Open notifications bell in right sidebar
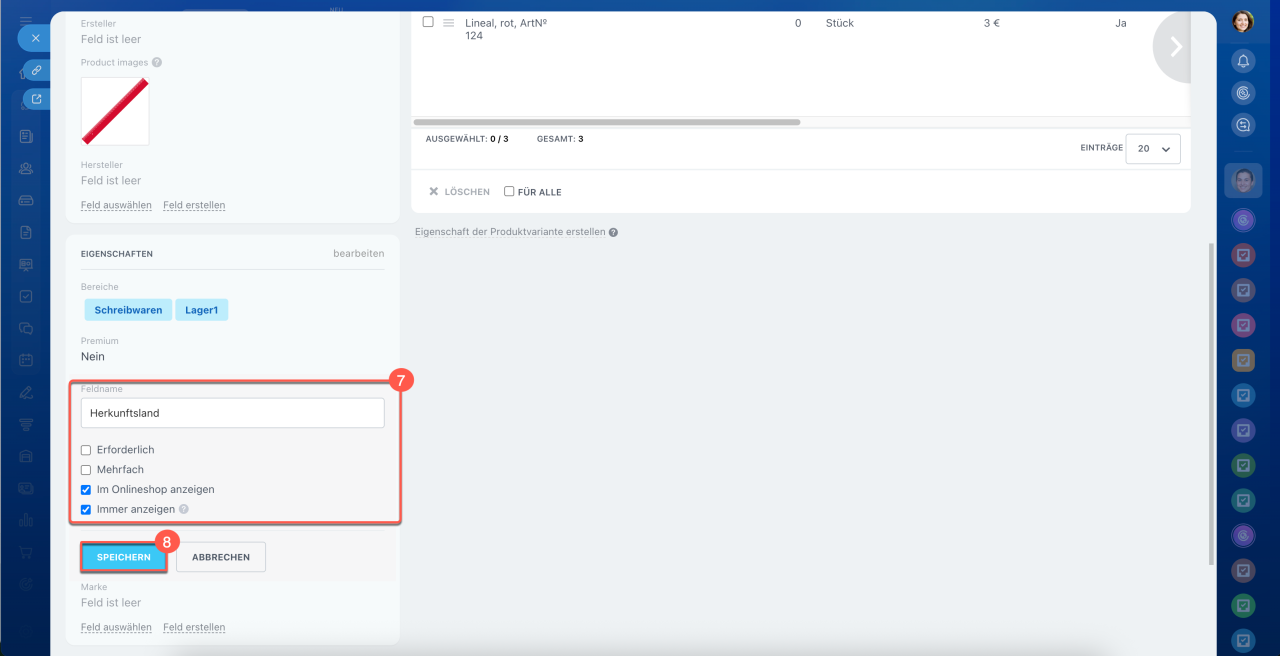Image resolution: width=1280 pixels, height=656 pixels. pos(1243,61)
